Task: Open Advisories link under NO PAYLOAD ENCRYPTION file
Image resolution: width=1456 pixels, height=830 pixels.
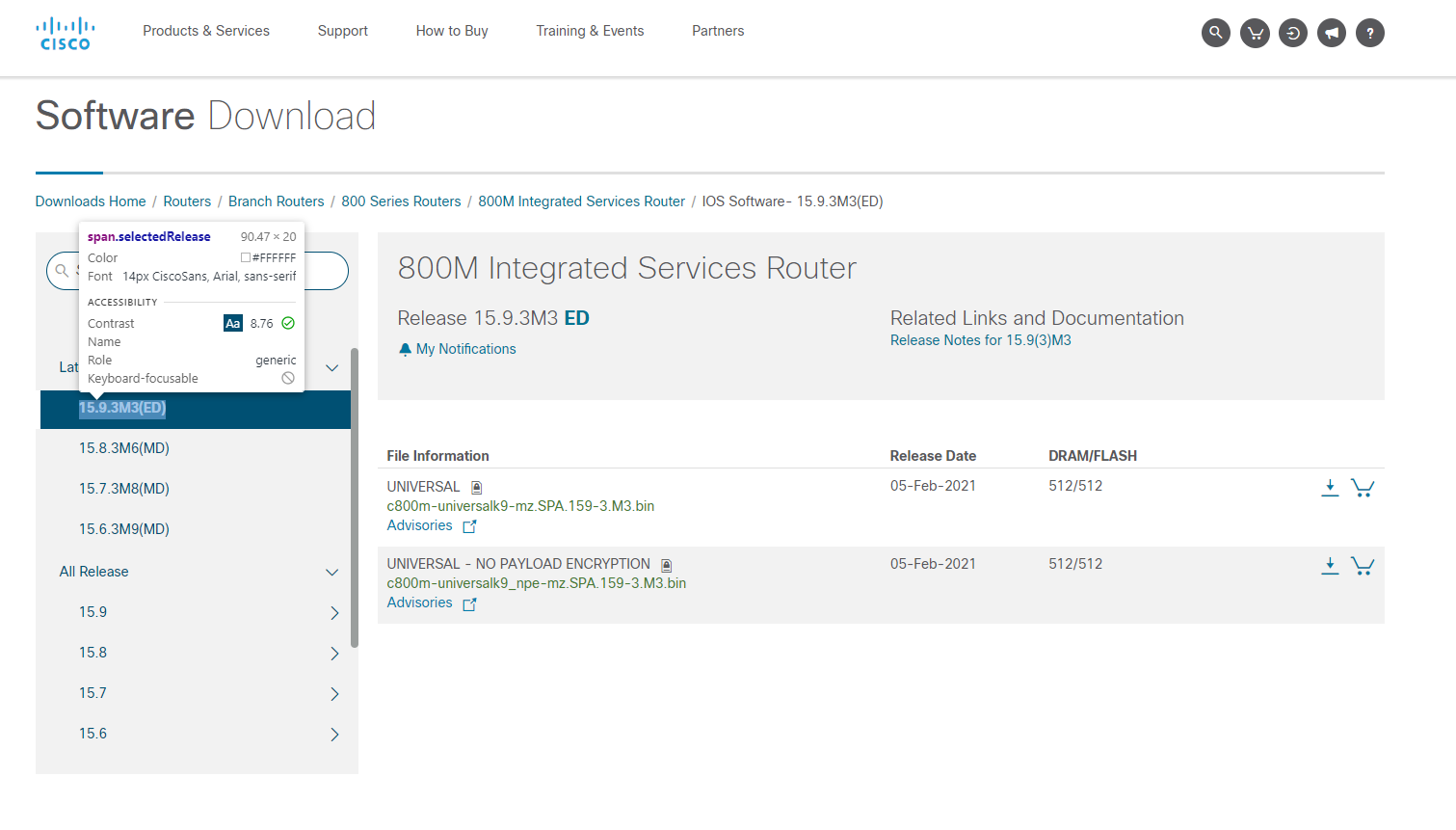Action: (419, 602)
